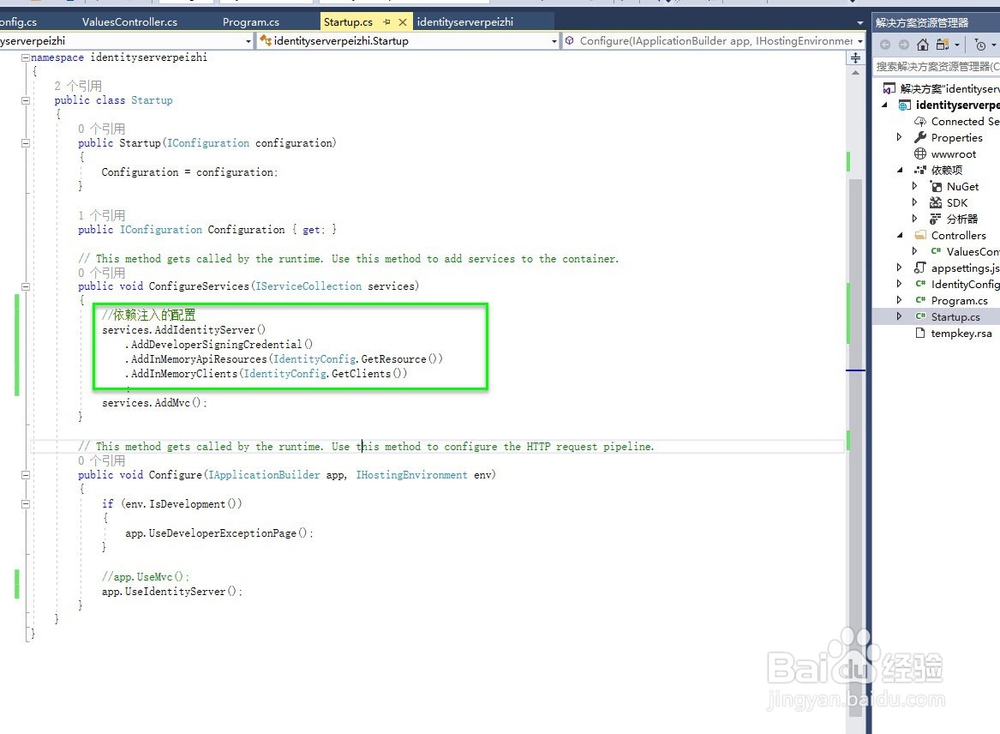Click the Solution Explorer search box

pos(938,66)
